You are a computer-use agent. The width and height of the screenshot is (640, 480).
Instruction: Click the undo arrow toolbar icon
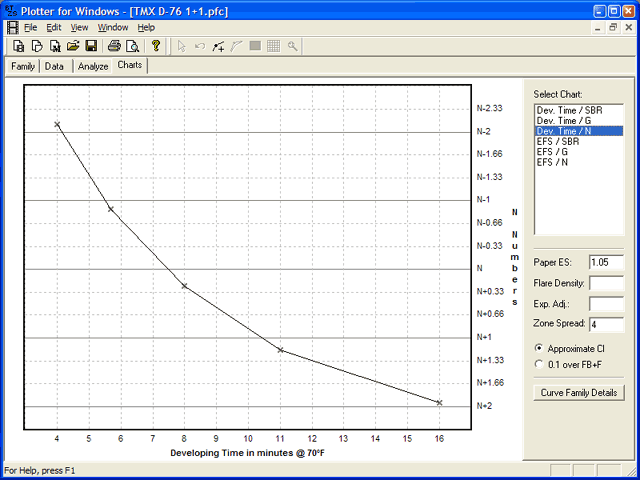200,46
